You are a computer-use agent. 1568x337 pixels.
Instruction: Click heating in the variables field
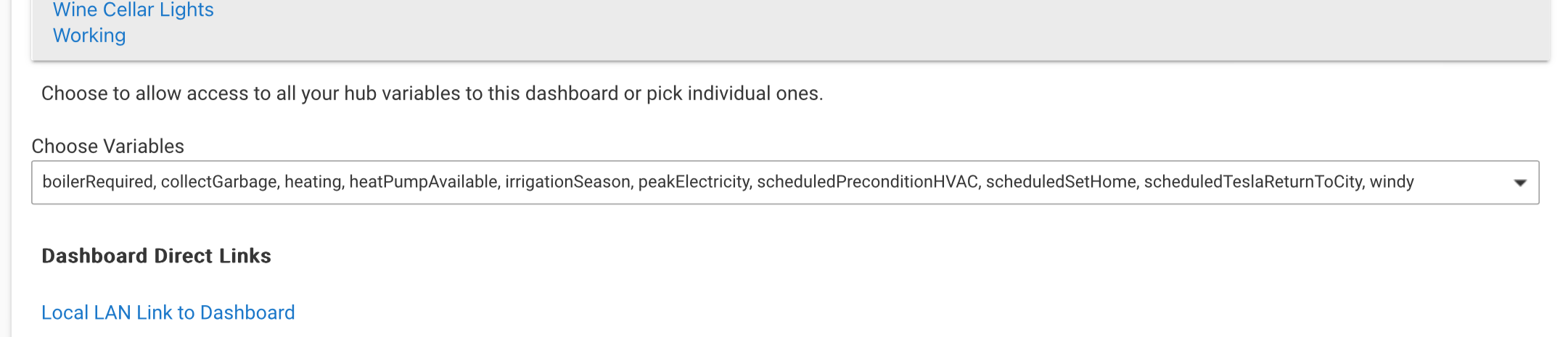[x=312, y=182]
